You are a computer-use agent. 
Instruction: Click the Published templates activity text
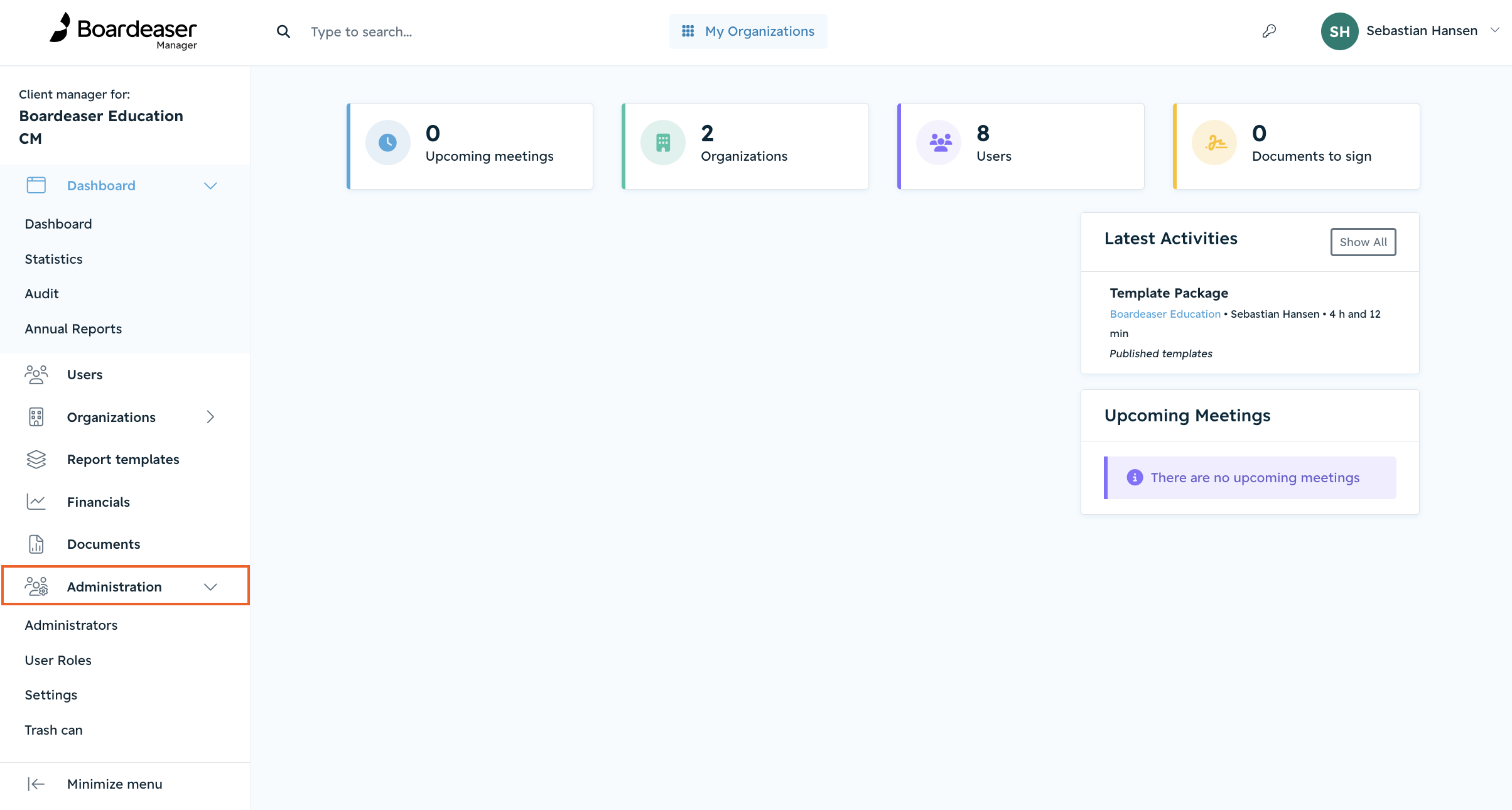(1160, 354)
